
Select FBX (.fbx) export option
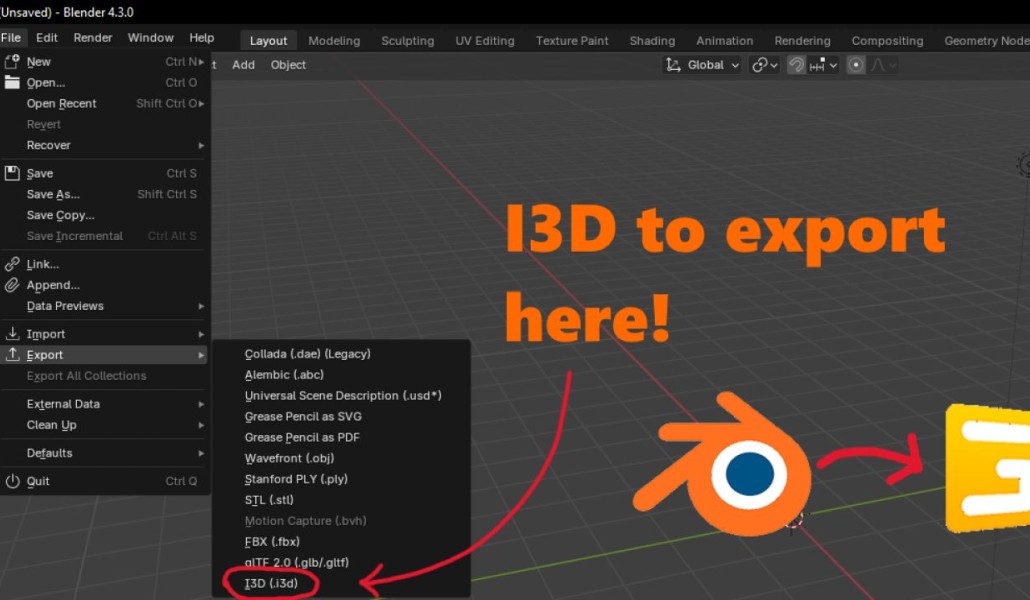tap(272, 542)
